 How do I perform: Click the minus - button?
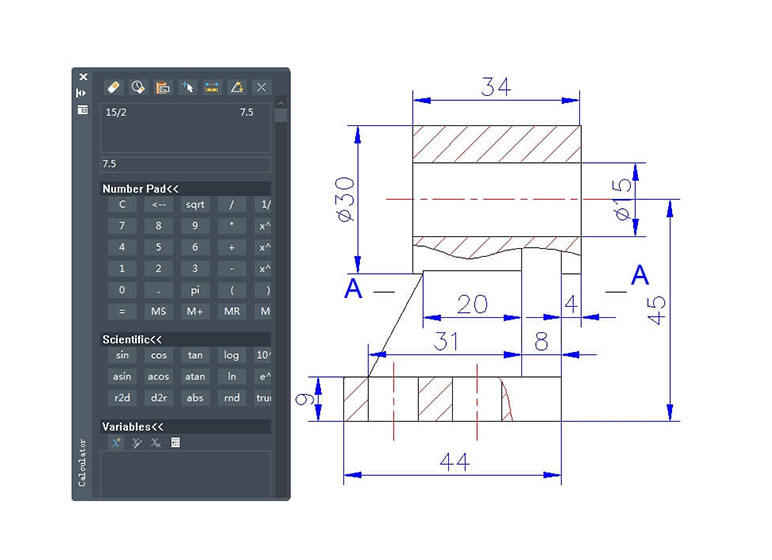point(231,268)
